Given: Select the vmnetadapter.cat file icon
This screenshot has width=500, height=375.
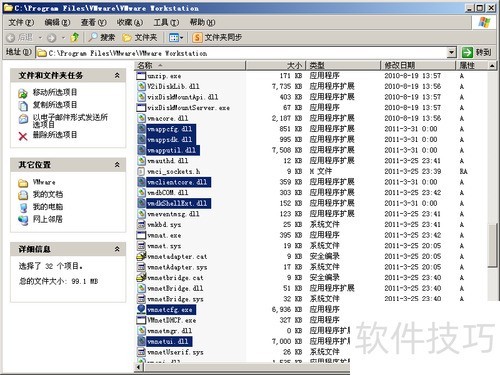Looking at the screenshot, I should (141, 257).
